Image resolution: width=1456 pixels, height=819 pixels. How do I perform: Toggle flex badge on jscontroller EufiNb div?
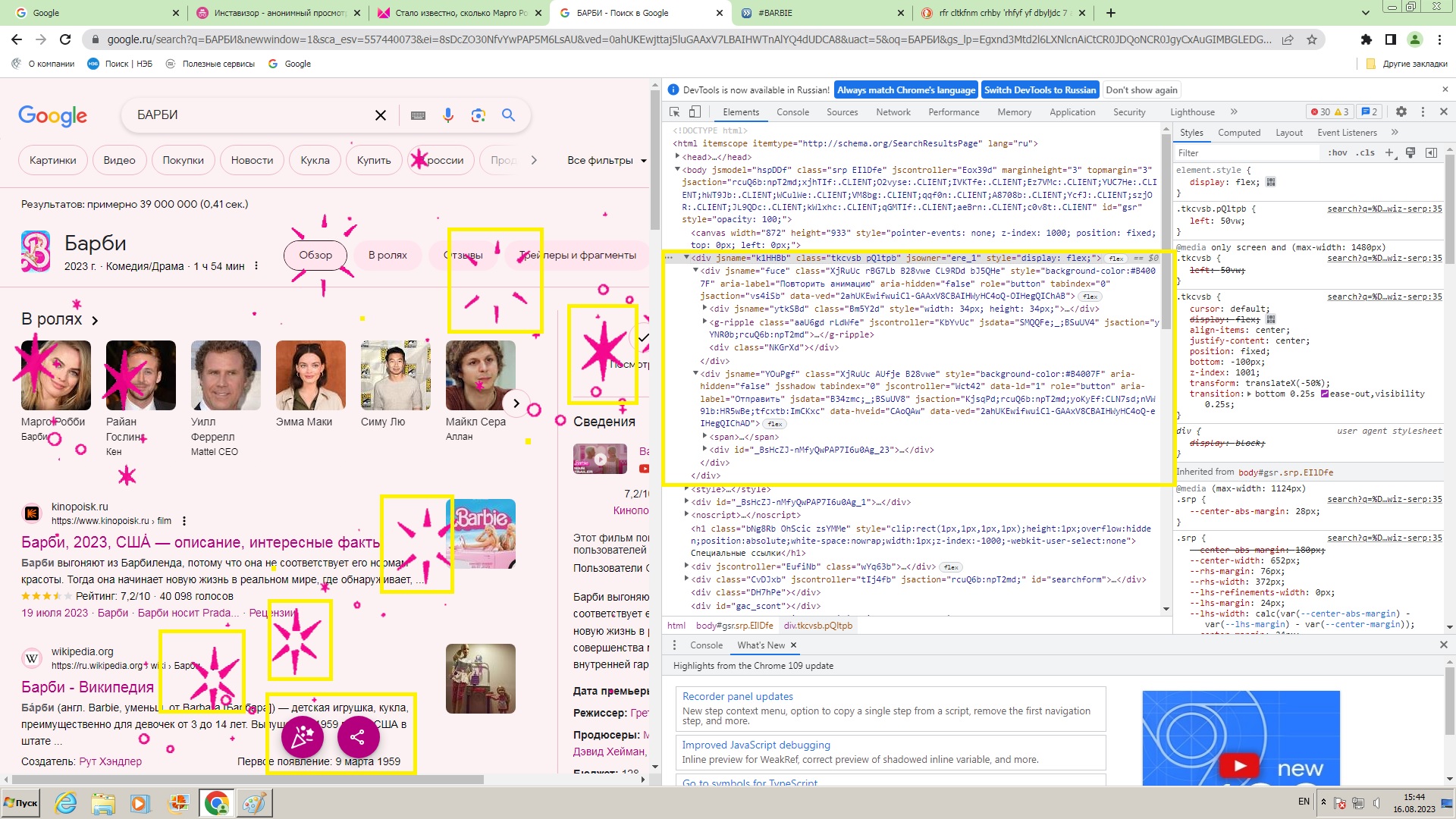951,567
